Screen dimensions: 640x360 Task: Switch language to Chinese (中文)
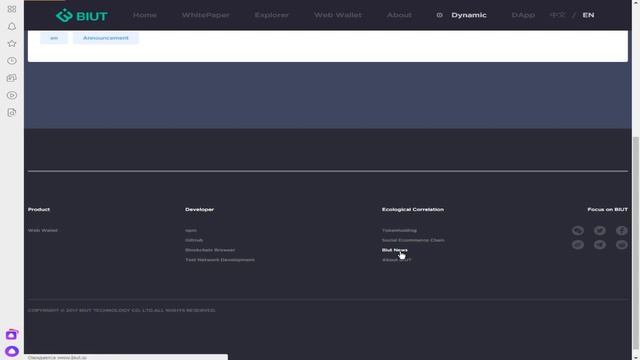point(558,15)
